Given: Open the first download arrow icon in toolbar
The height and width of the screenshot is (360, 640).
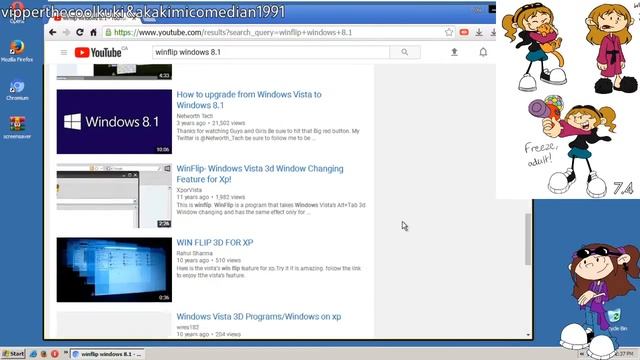Looking at the screenshot, I should pyautogui.click(x=479, y=32).
